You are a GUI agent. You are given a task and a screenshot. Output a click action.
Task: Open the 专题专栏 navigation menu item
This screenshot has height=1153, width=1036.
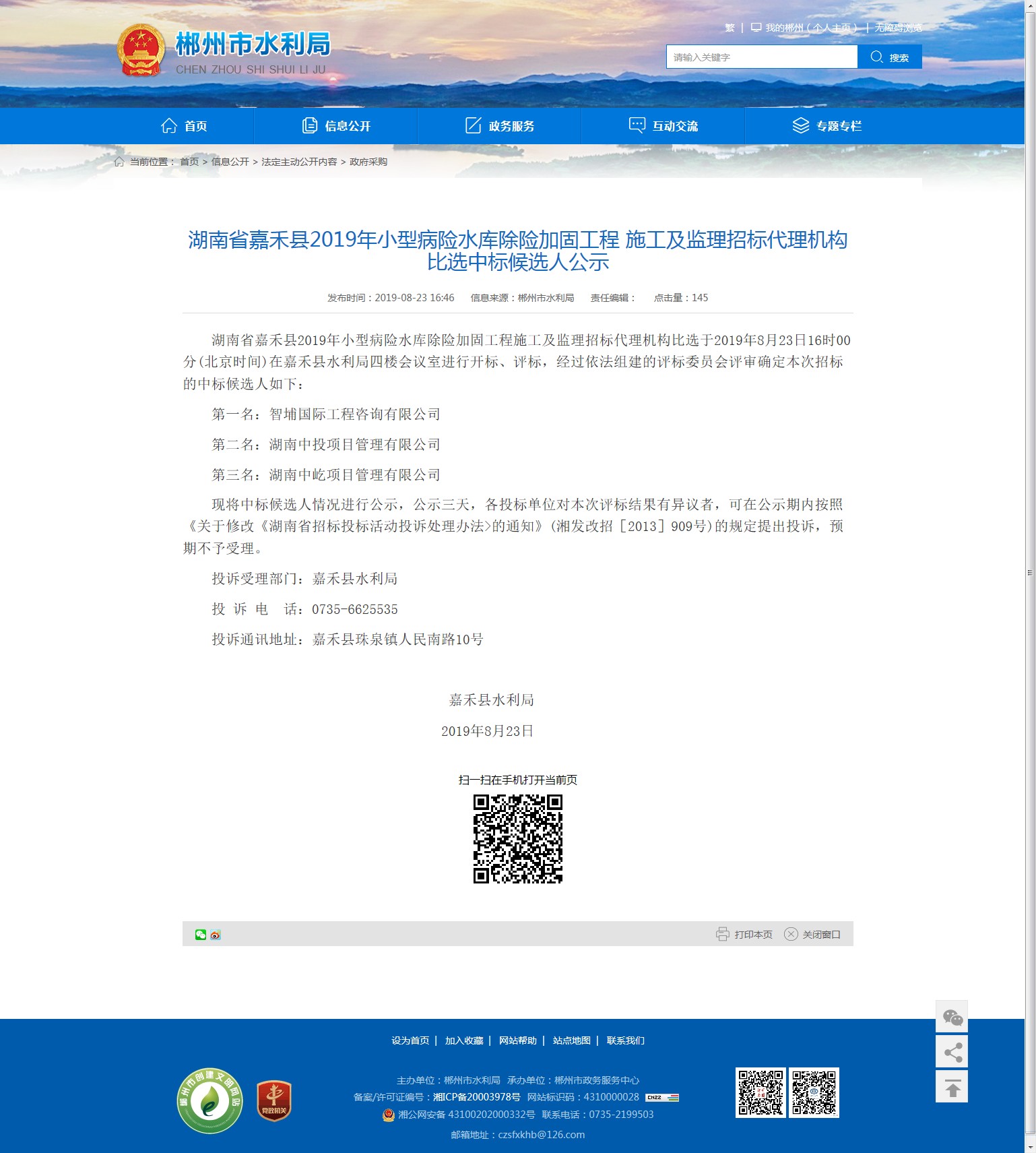tap(827, 126)
